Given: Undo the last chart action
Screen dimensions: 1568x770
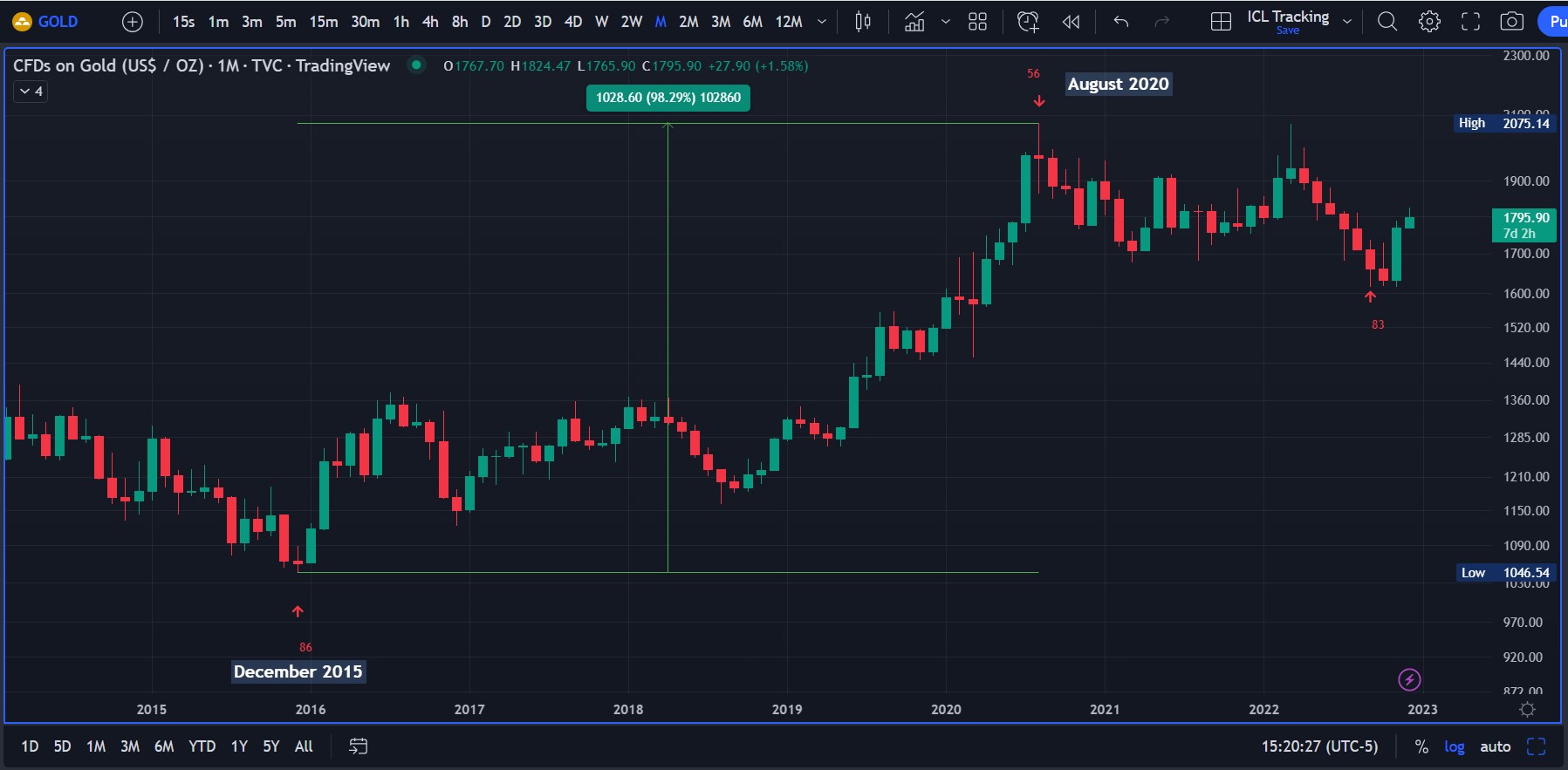Looking at the screenshot, I should click(x=1121, y=22).
